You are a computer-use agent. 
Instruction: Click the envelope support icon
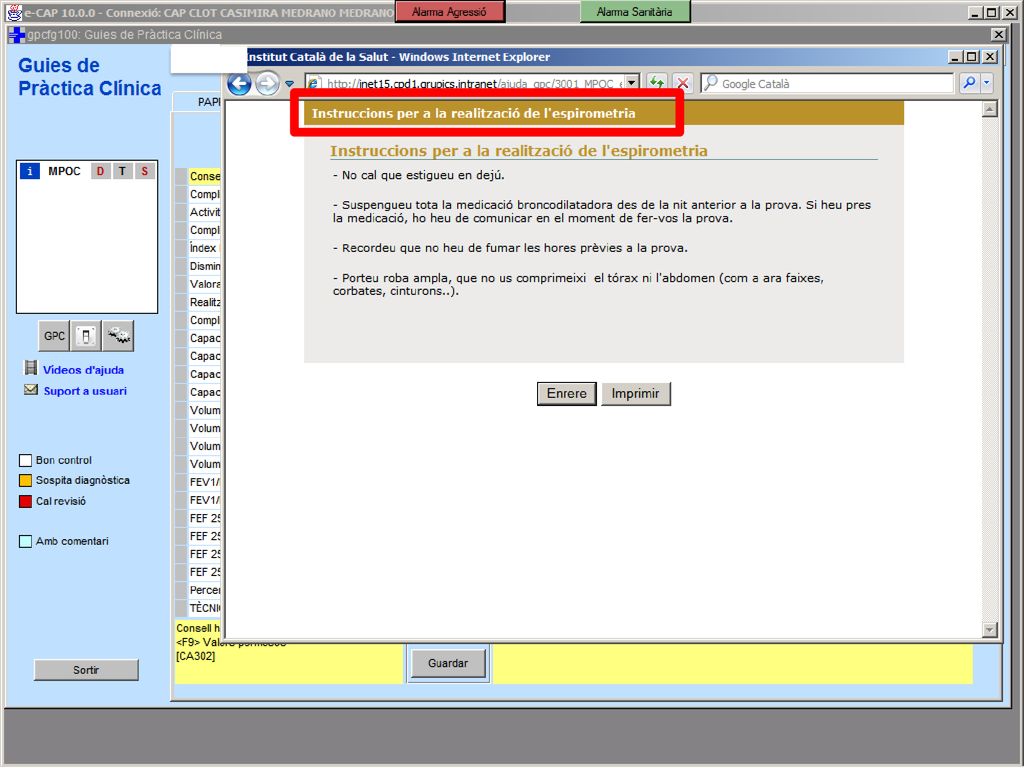[31, 390]
